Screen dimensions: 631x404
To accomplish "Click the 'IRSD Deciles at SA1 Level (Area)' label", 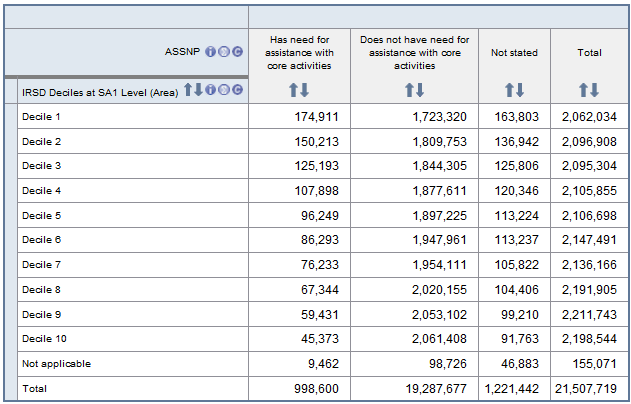I will tap(100, 92).
